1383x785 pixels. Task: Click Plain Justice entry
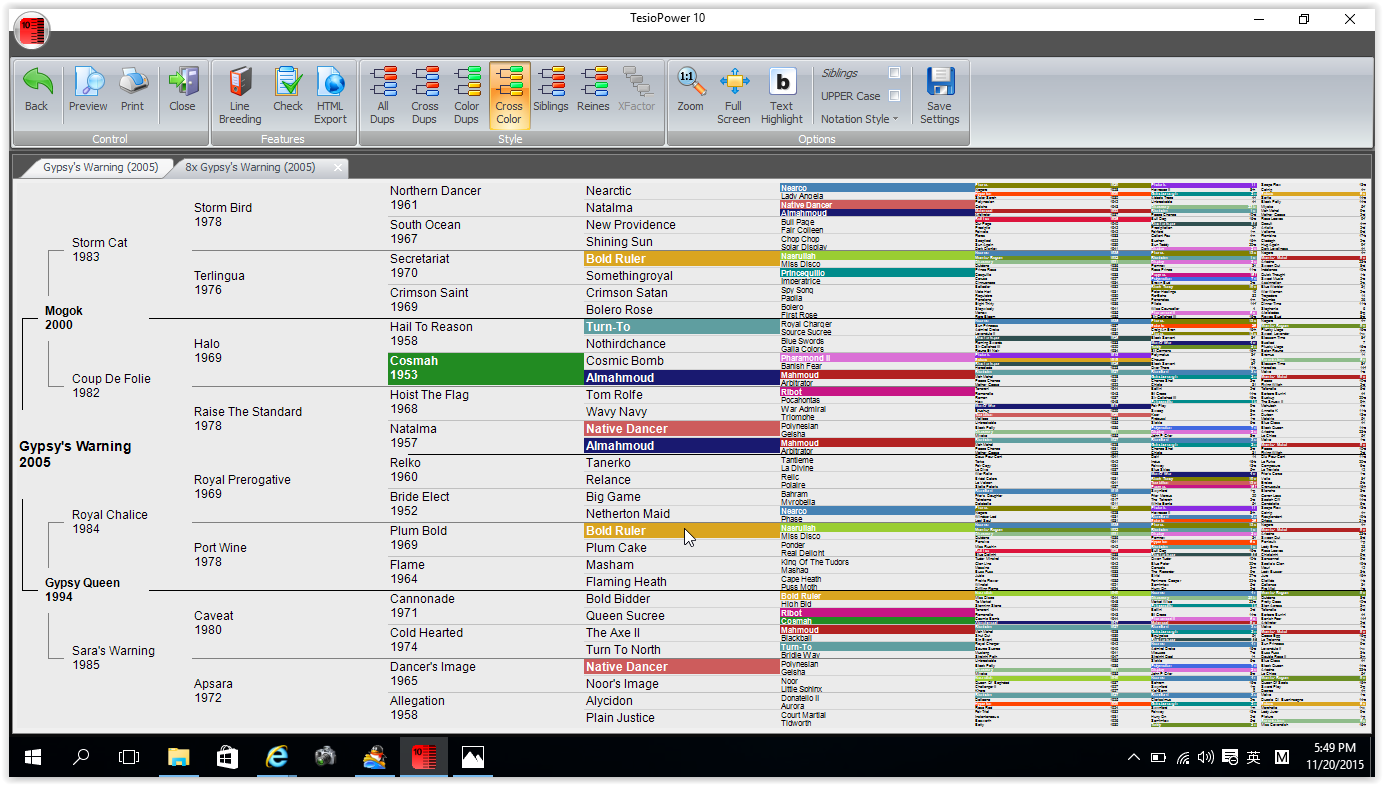(620, 718)
